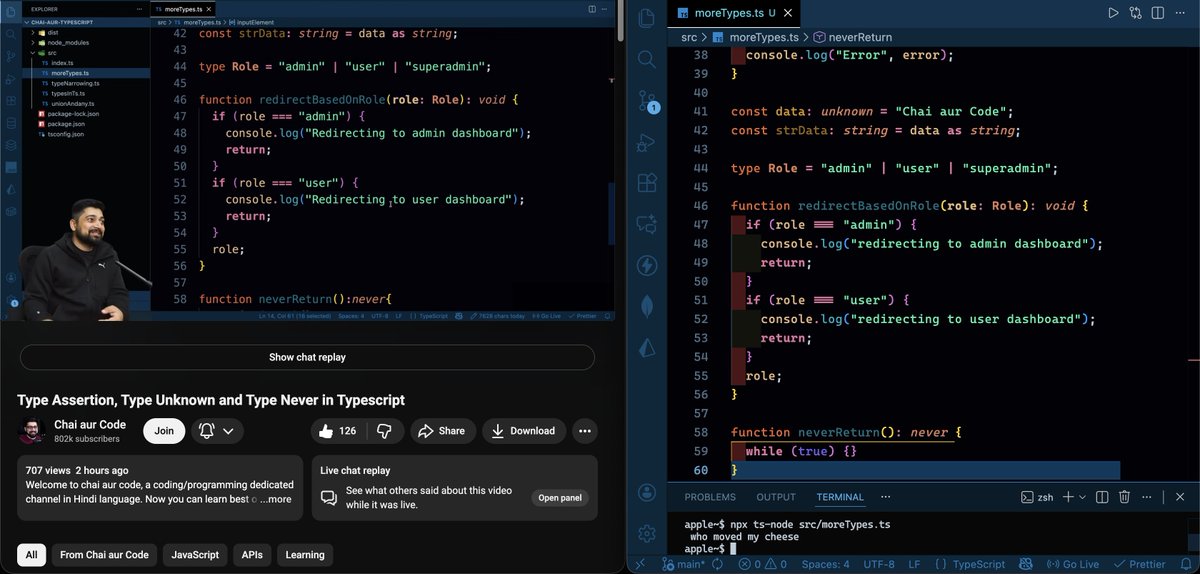The width and height of the screenshot is (1200, 574).
Task: Show additional panel views ellipsis next to TERMINAL
Action: click(886, 497)
